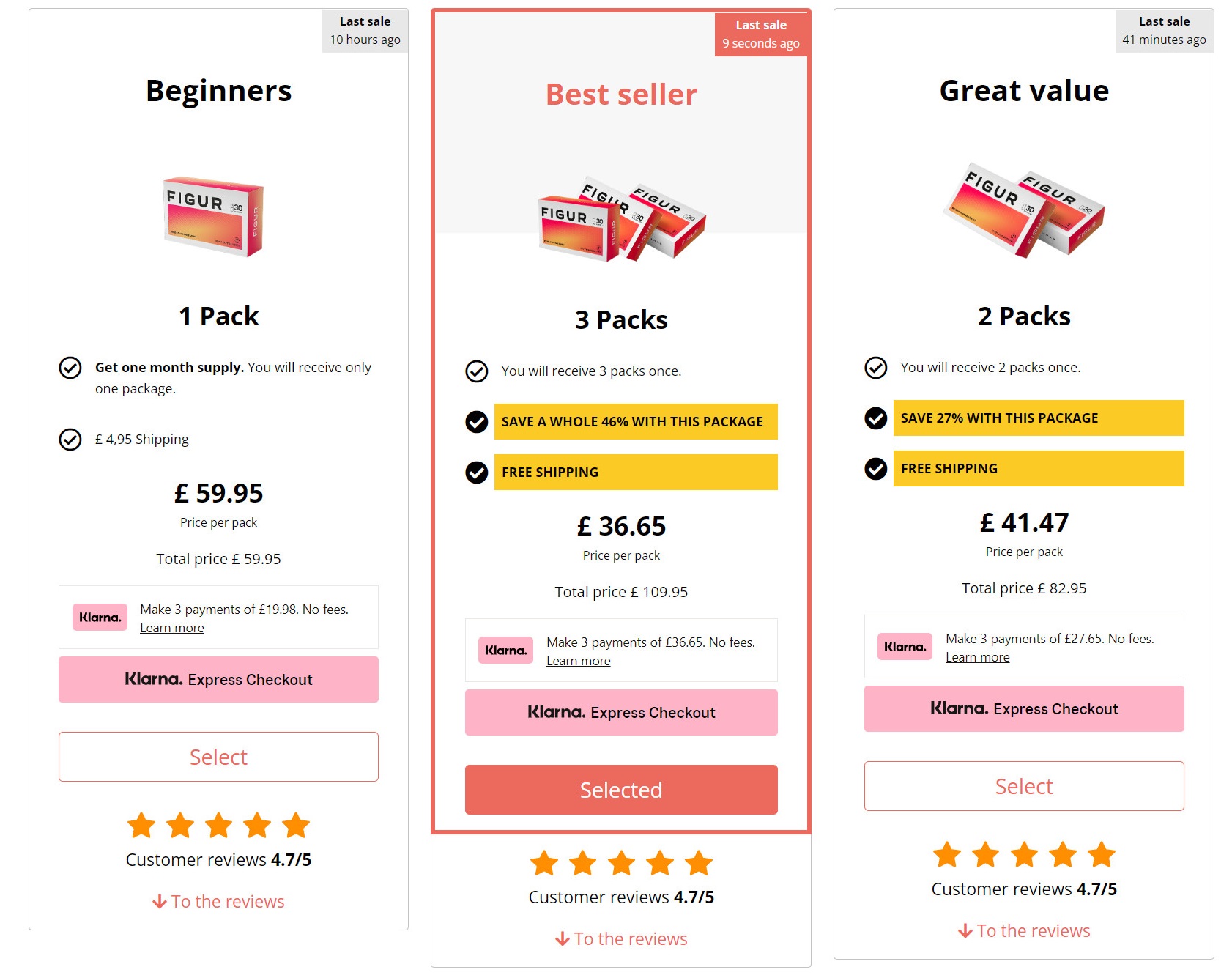Jump to reviews from the Beginners card
The width and height of the screenshot is (1232, 978).
click(218, 902)
